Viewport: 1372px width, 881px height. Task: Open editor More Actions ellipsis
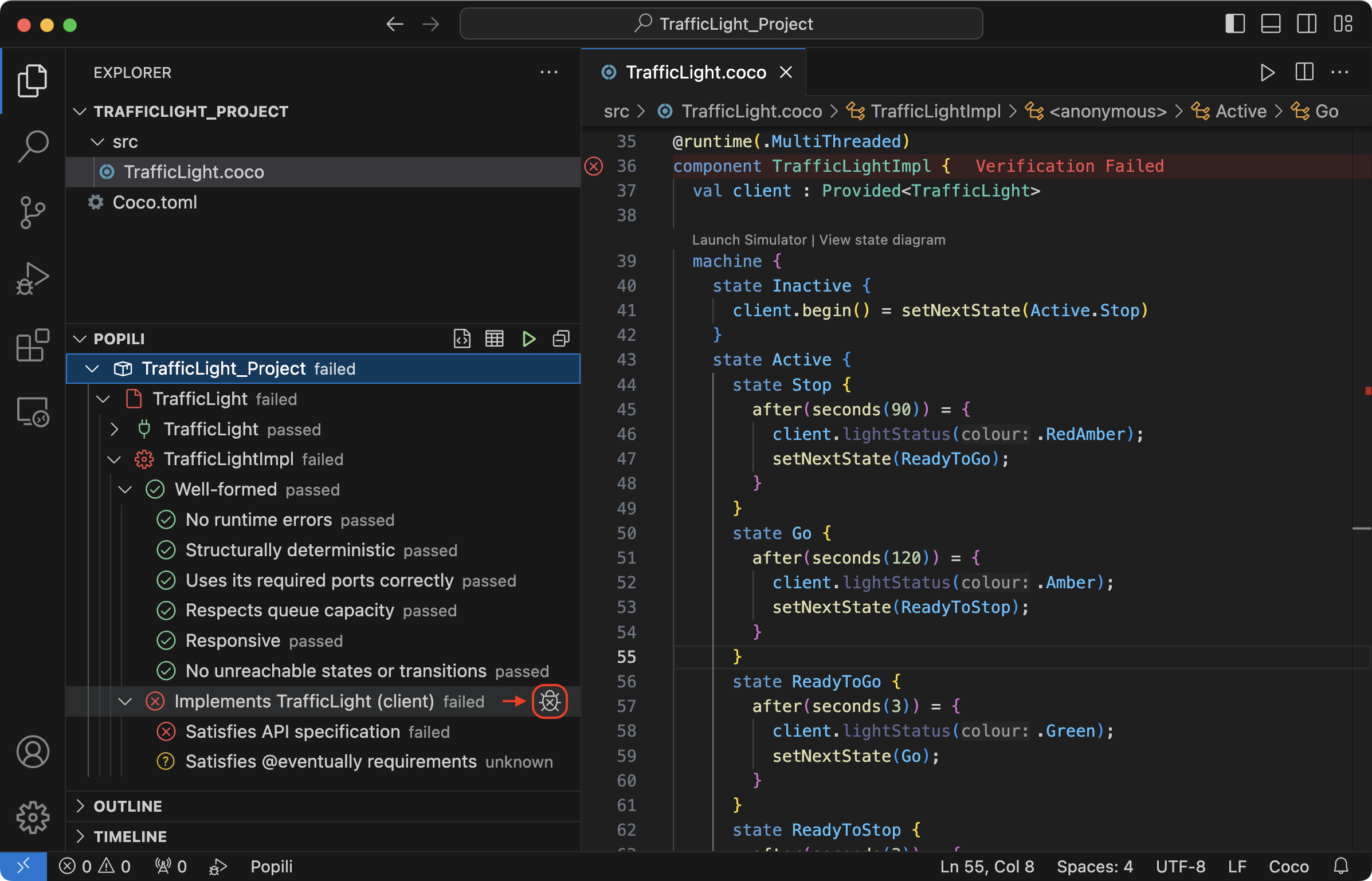[x=1340, y=73]
